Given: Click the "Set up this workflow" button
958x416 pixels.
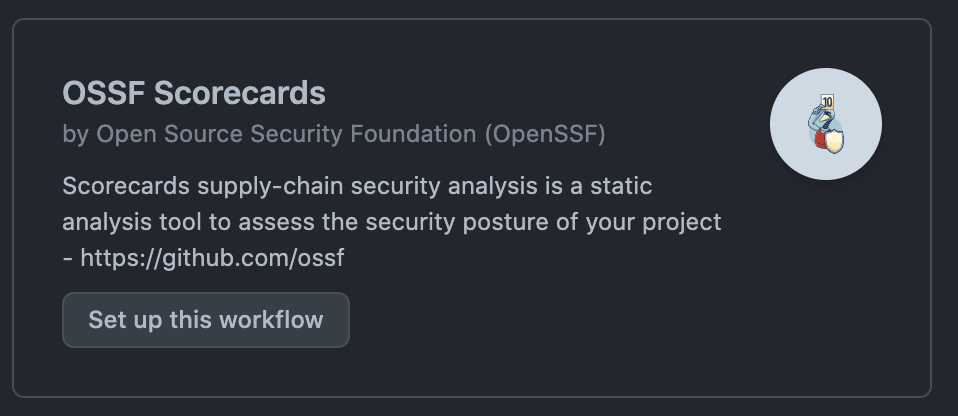Looking at the screenshot, I should tap(206, 320).
